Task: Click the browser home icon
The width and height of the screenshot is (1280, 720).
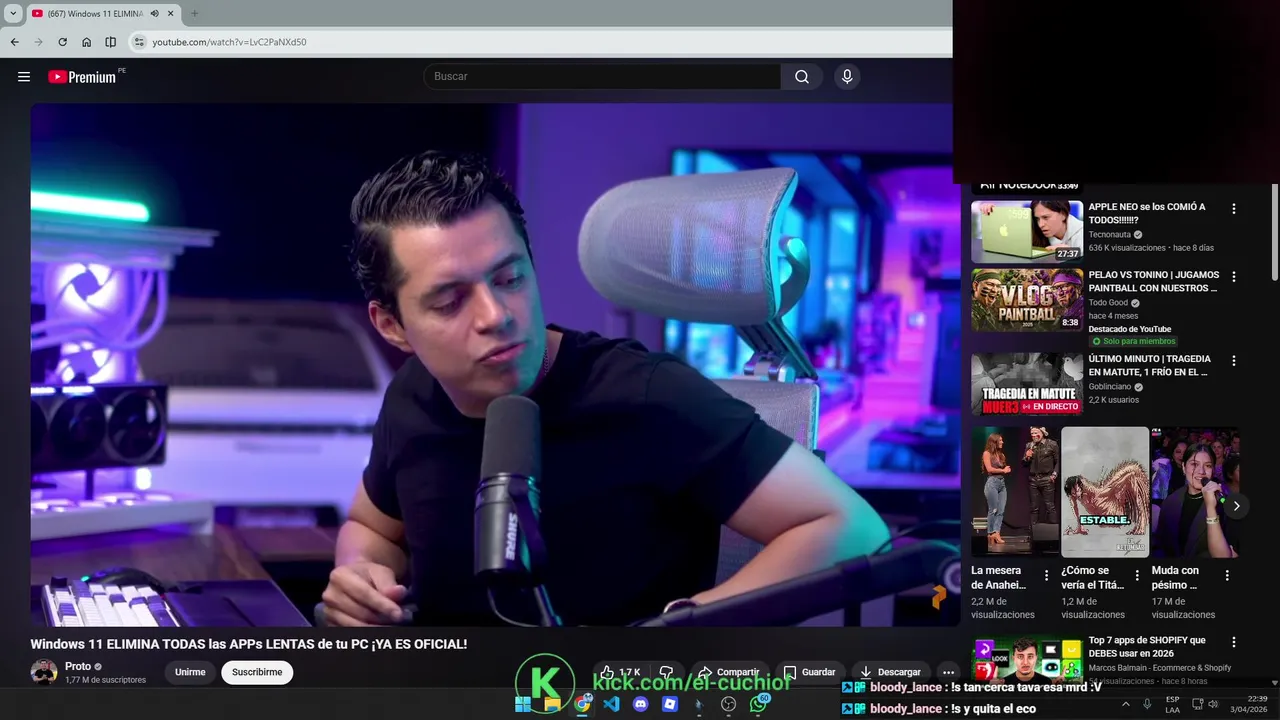Action: (86, 42)
